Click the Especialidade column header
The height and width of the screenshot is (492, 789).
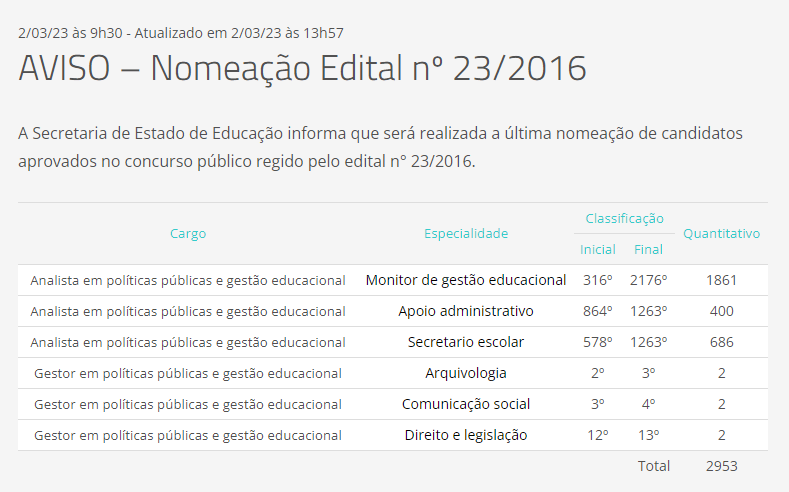[466, 233]
